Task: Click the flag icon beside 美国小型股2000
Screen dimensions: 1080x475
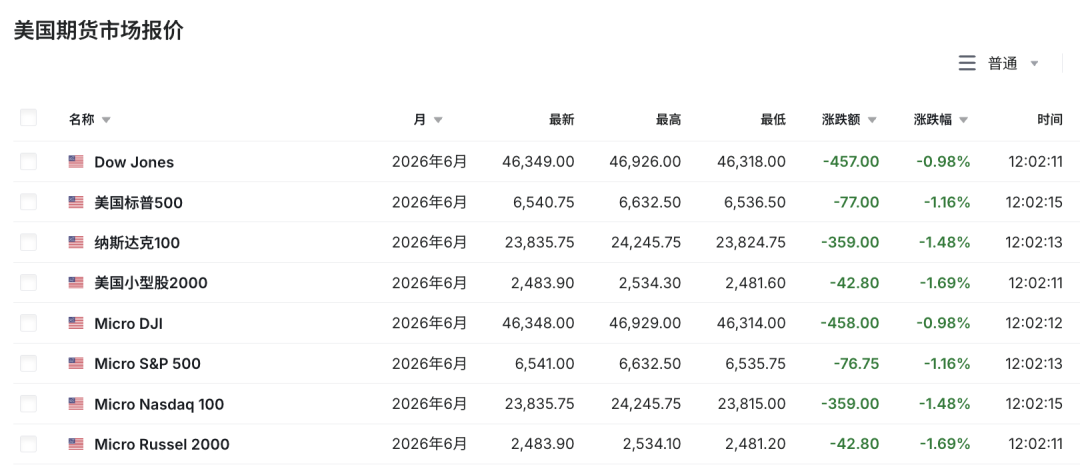Action: pos(76,283)
